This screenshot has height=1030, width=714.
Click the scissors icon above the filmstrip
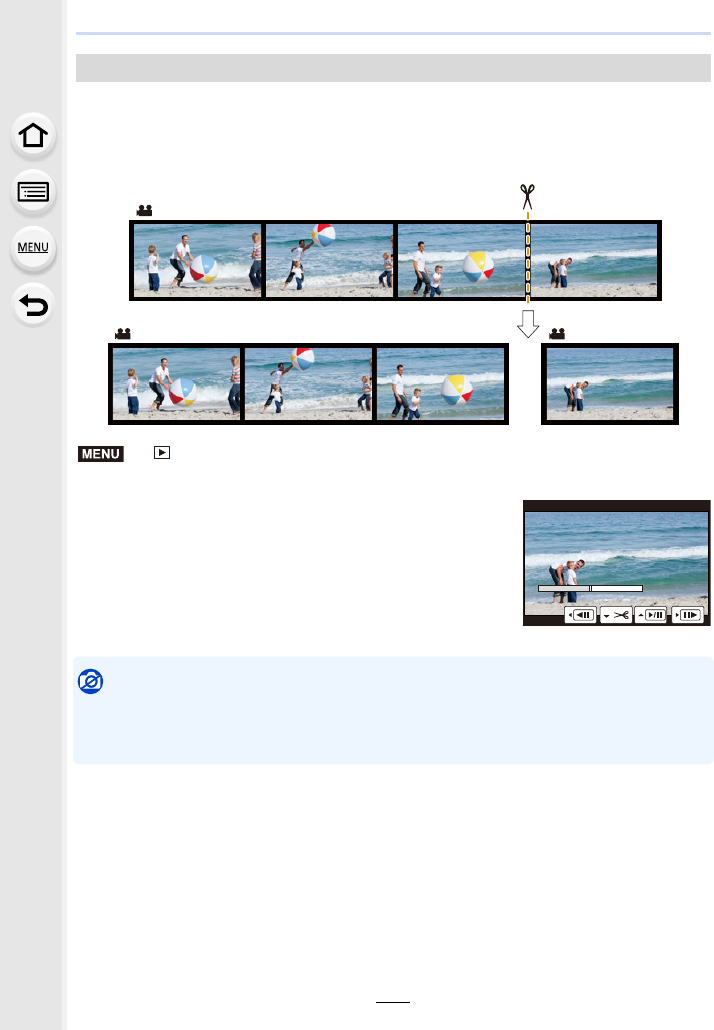pyautogui.click(x=527, y=196)
